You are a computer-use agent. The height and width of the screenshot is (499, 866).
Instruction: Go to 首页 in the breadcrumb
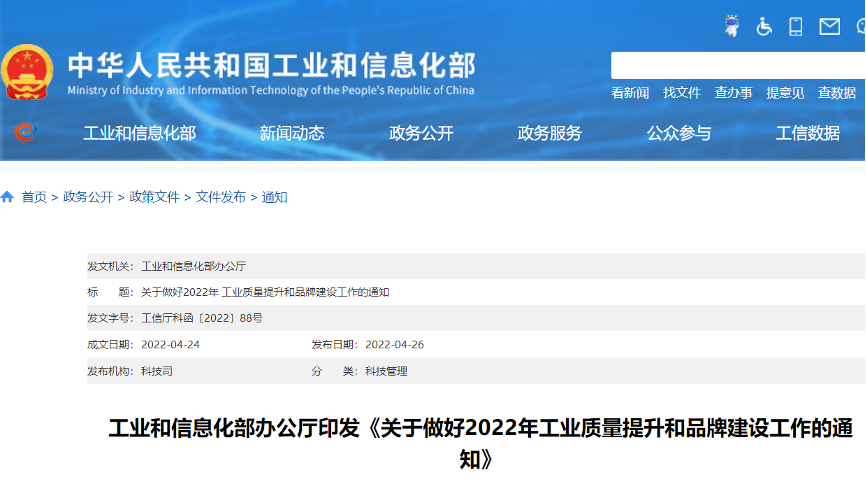pos(34,197)
